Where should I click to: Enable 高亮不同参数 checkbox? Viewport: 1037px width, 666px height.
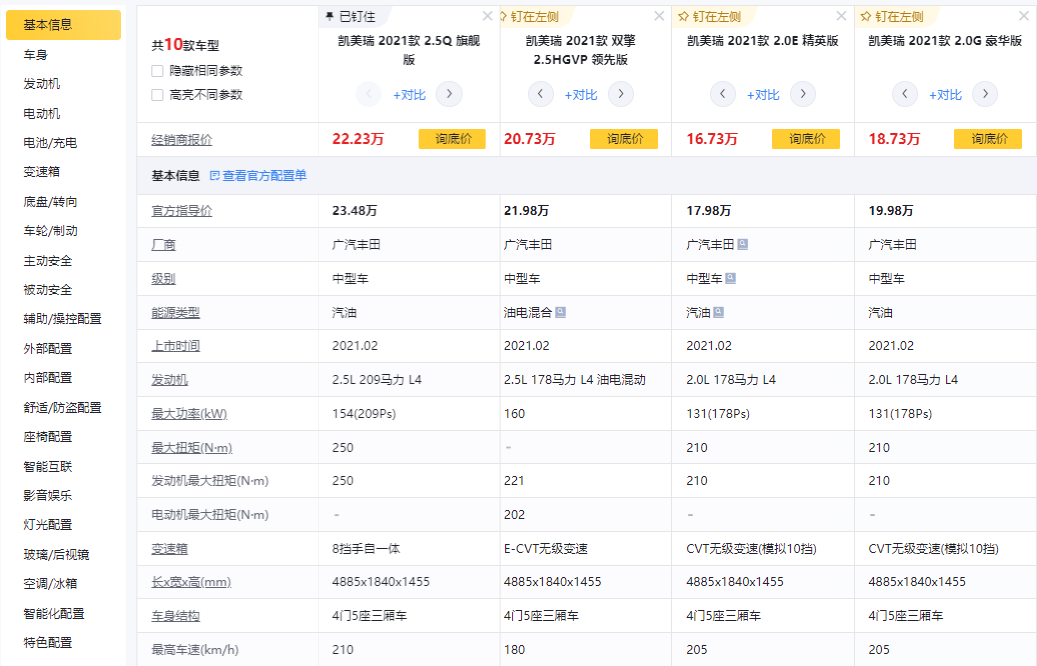point(157,95)
